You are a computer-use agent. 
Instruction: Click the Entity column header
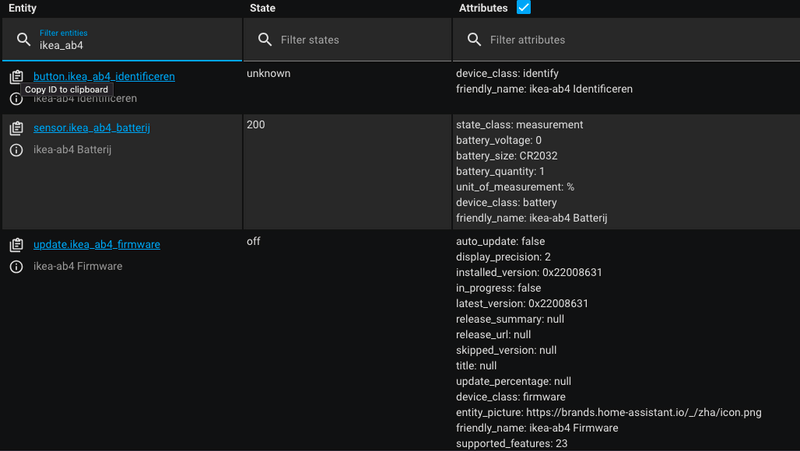tap(22, 8)
